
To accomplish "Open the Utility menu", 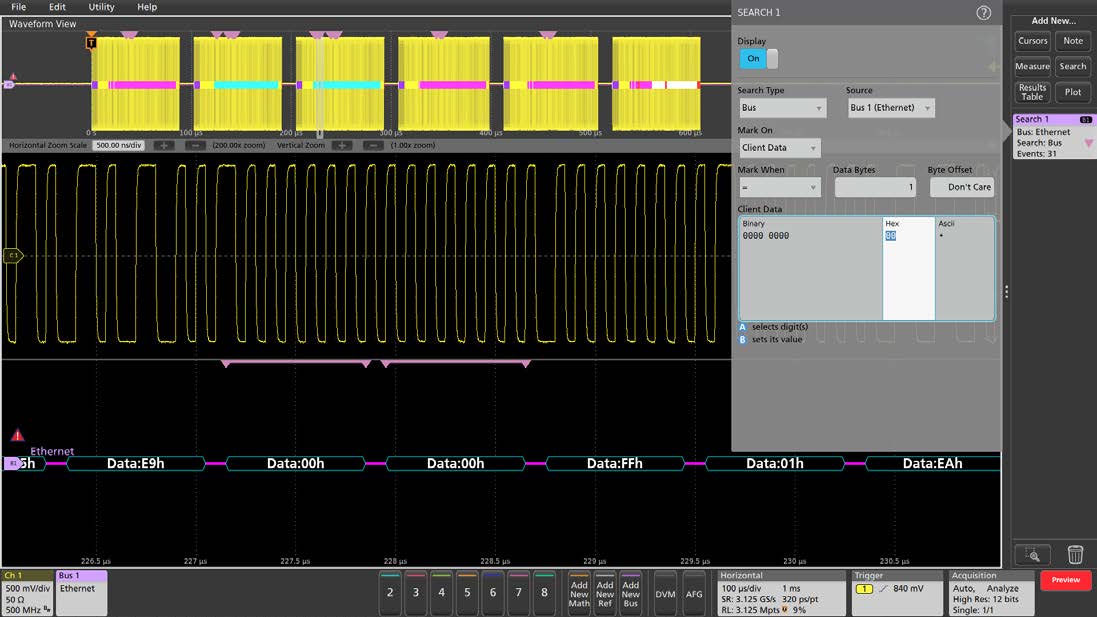I will (x=100, y=7).
